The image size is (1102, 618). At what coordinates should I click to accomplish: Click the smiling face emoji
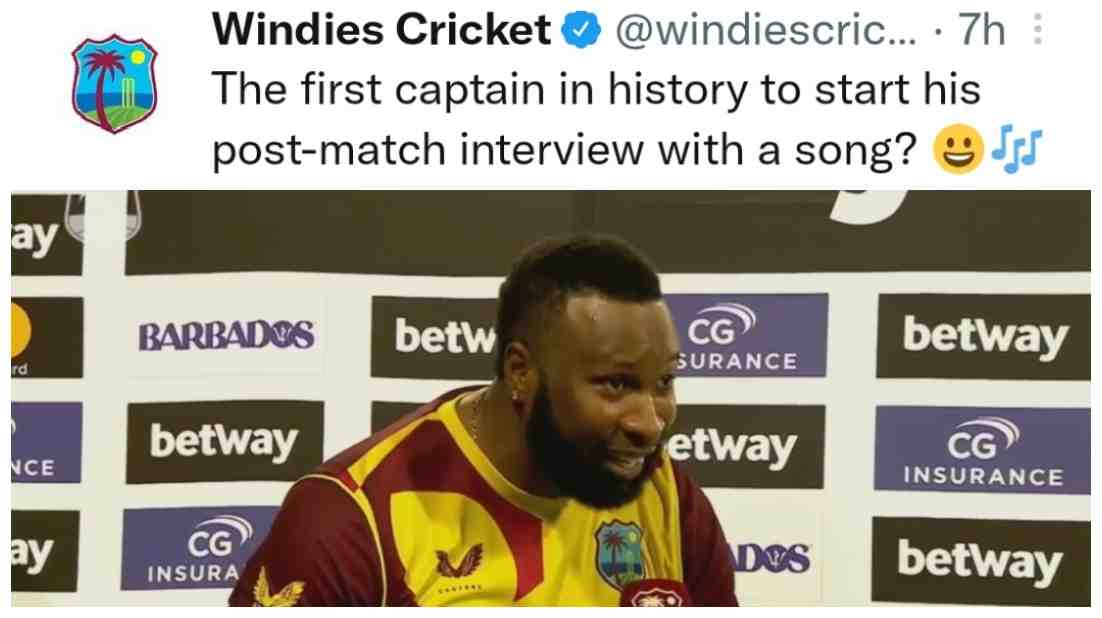point(957,149)
